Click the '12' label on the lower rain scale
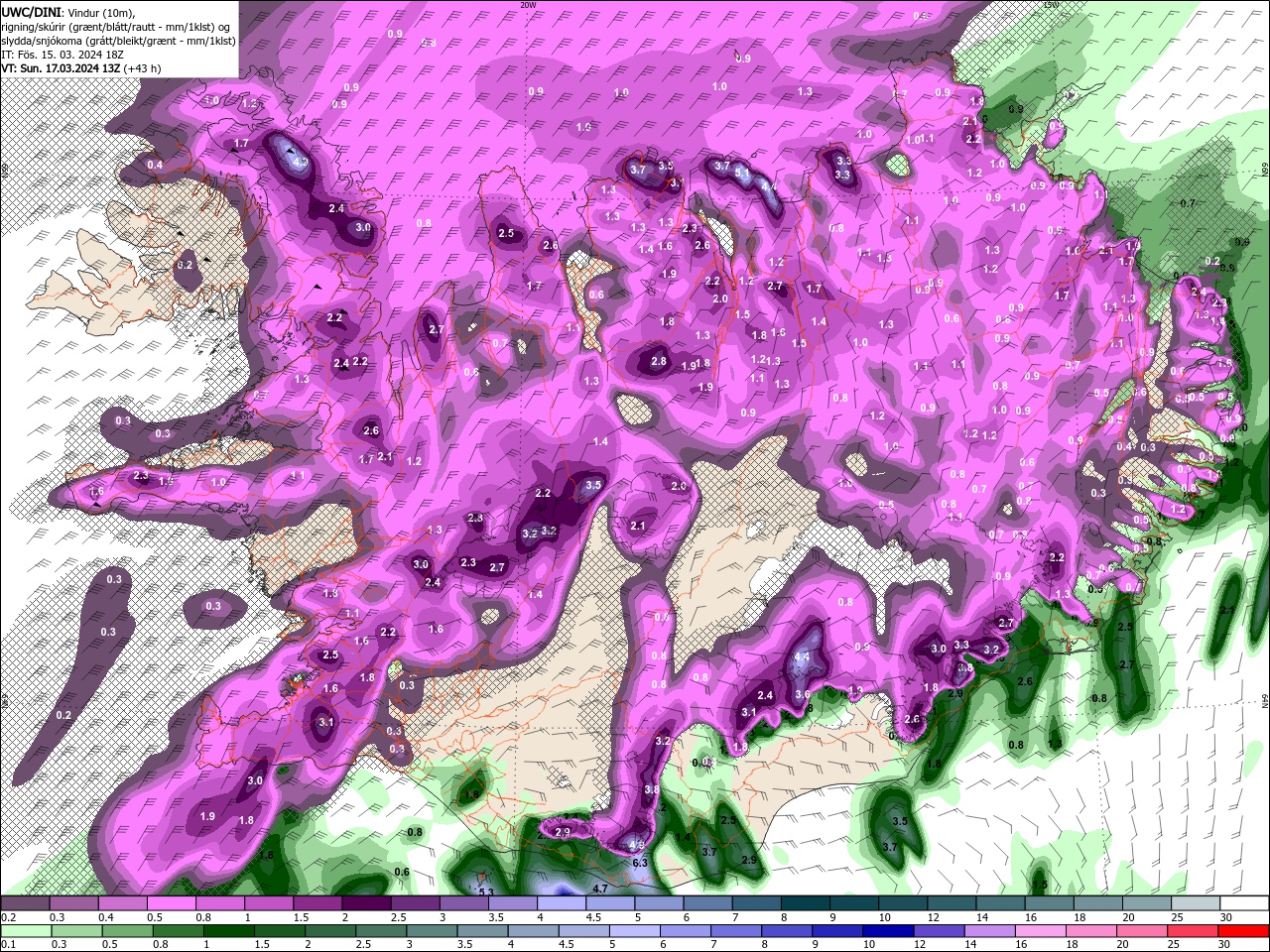1270x952 pixels. pos(920,945)
